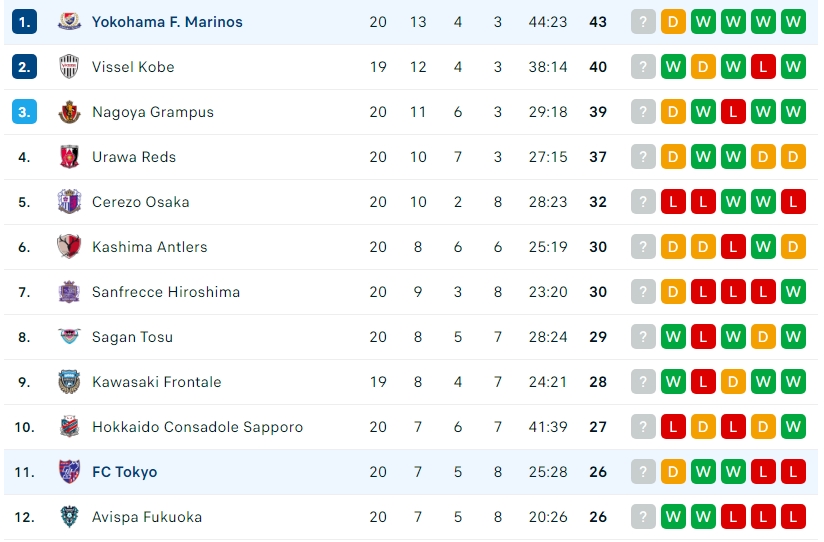Click the last W form badge for Yokohama F. Marinos
This screenshot has height=542, width=824.
point(793,22)
